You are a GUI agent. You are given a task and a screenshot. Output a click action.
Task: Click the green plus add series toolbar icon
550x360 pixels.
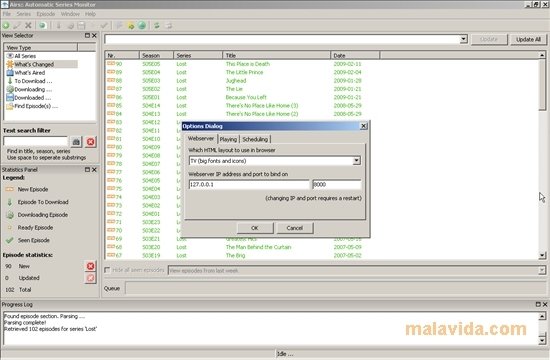click(6, 25)
